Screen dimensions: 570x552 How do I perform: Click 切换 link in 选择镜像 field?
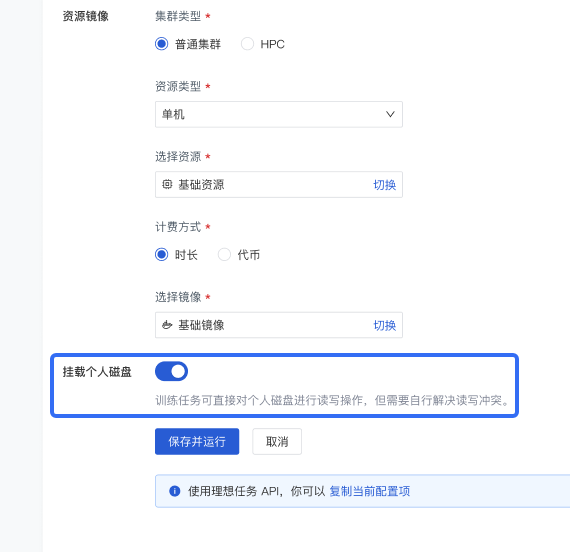pyautogui.click(x=385, y=325)
